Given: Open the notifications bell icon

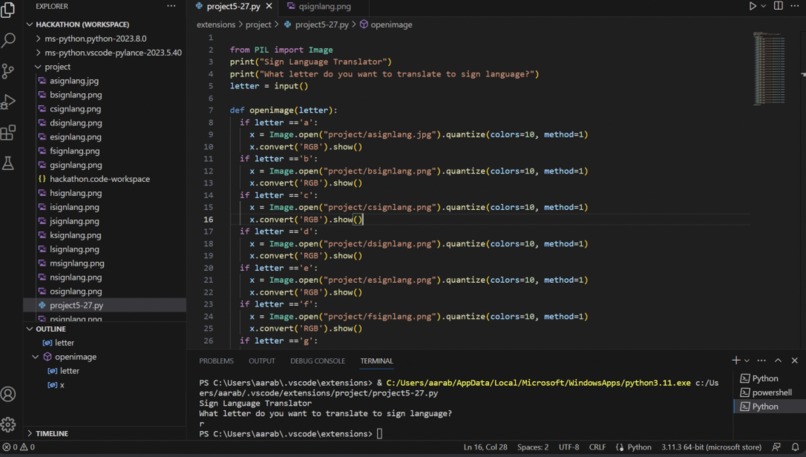Looking at the screenshot, I should point(795,447).
